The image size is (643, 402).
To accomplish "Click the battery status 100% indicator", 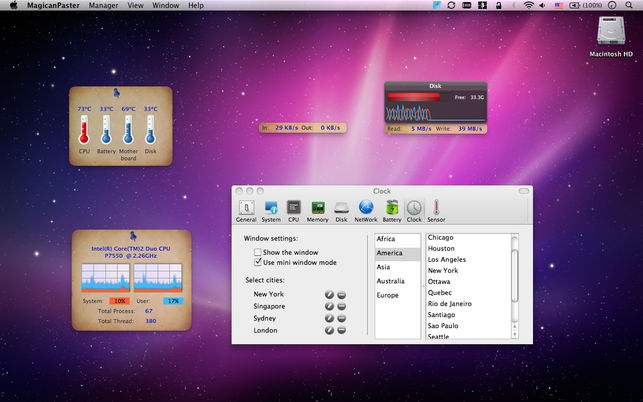I will (586, 5).
